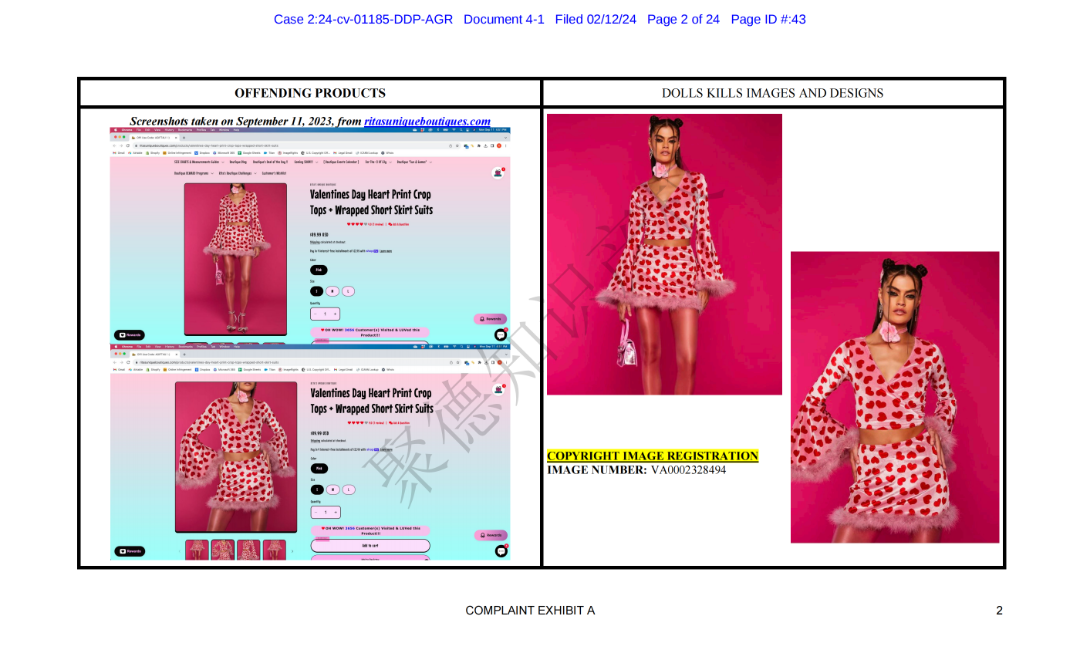Click close-up product photo in lower screenshot
Viewport: 1080px width, 655px height.
pos(236,457)
